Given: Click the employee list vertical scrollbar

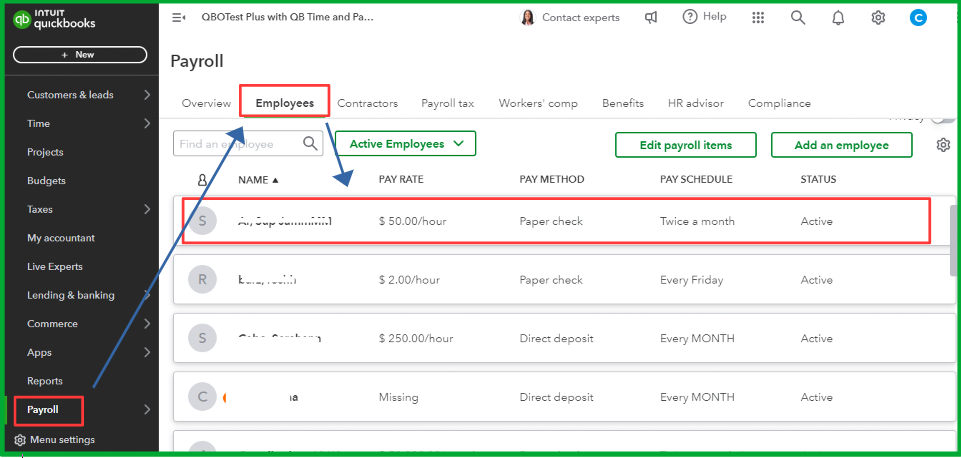Looking at the screenshot, I should point(954,240).
